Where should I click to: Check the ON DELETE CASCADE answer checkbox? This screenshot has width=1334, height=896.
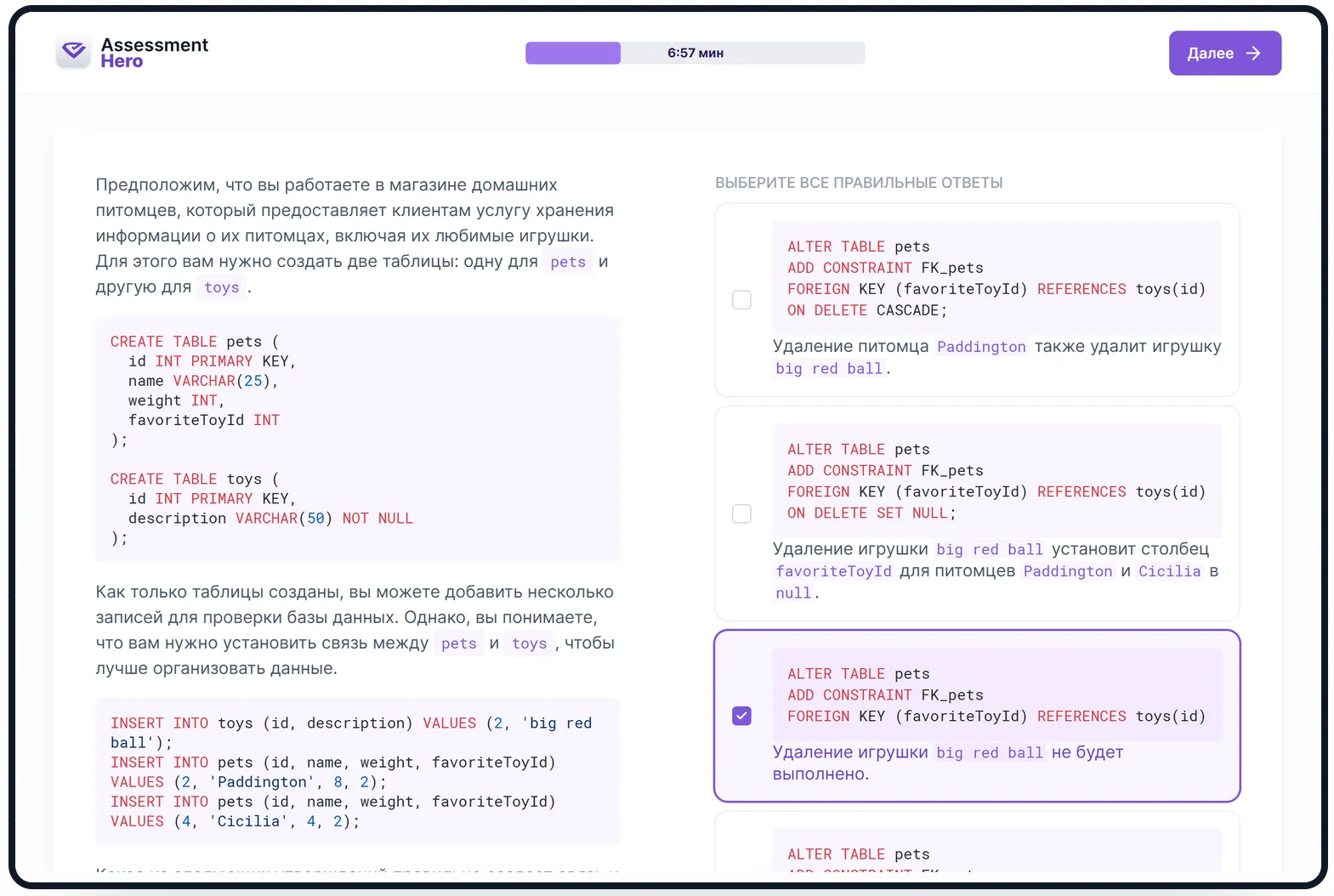click(741, 300)
